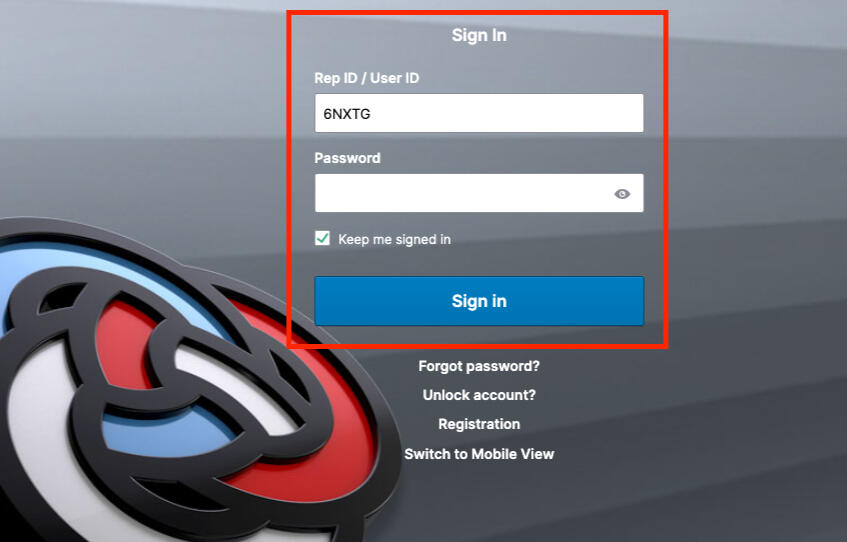Focus the empty Password input field
The height and width of the screenshot is (542, 847).
(x=479, y=193)
